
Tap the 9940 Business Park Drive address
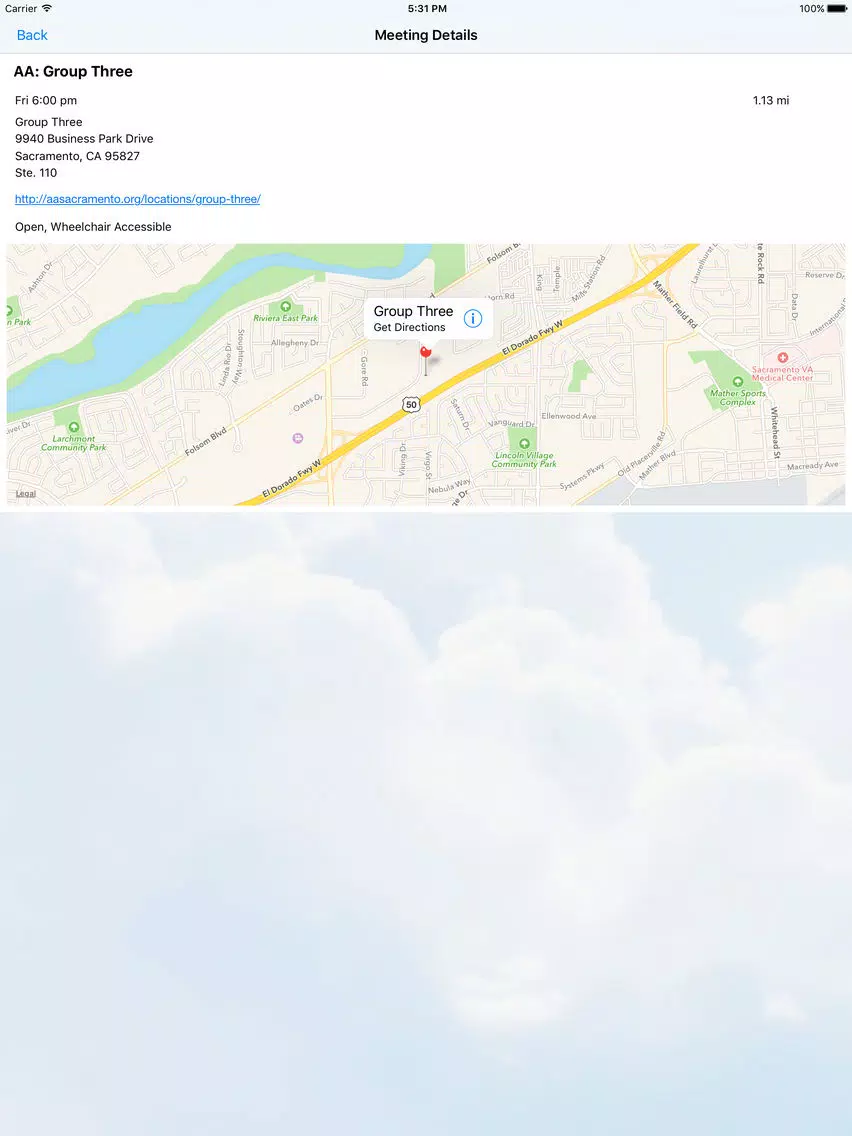tap(84, 138)
